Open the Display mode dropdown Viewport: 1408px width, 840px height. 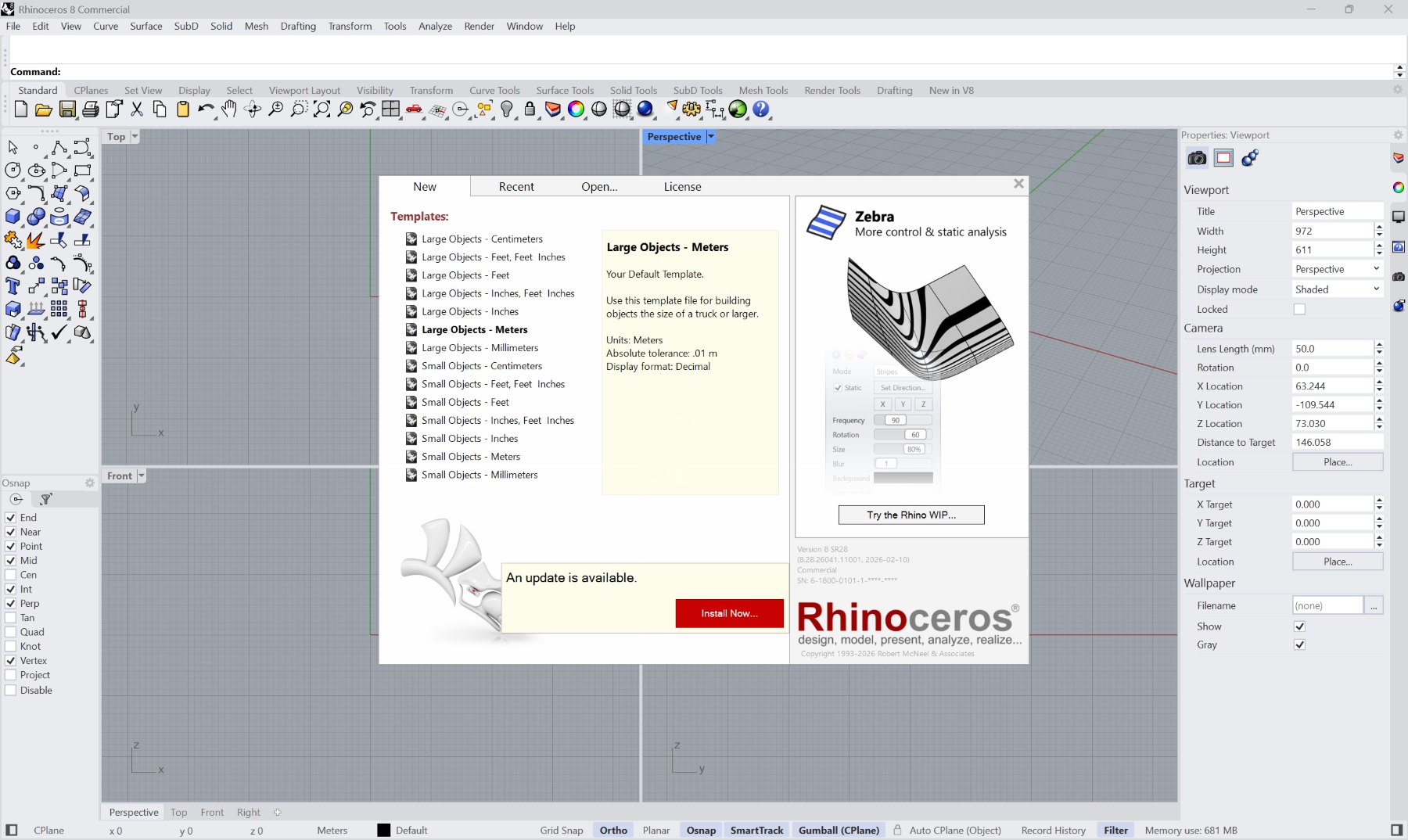[1338, 289]
